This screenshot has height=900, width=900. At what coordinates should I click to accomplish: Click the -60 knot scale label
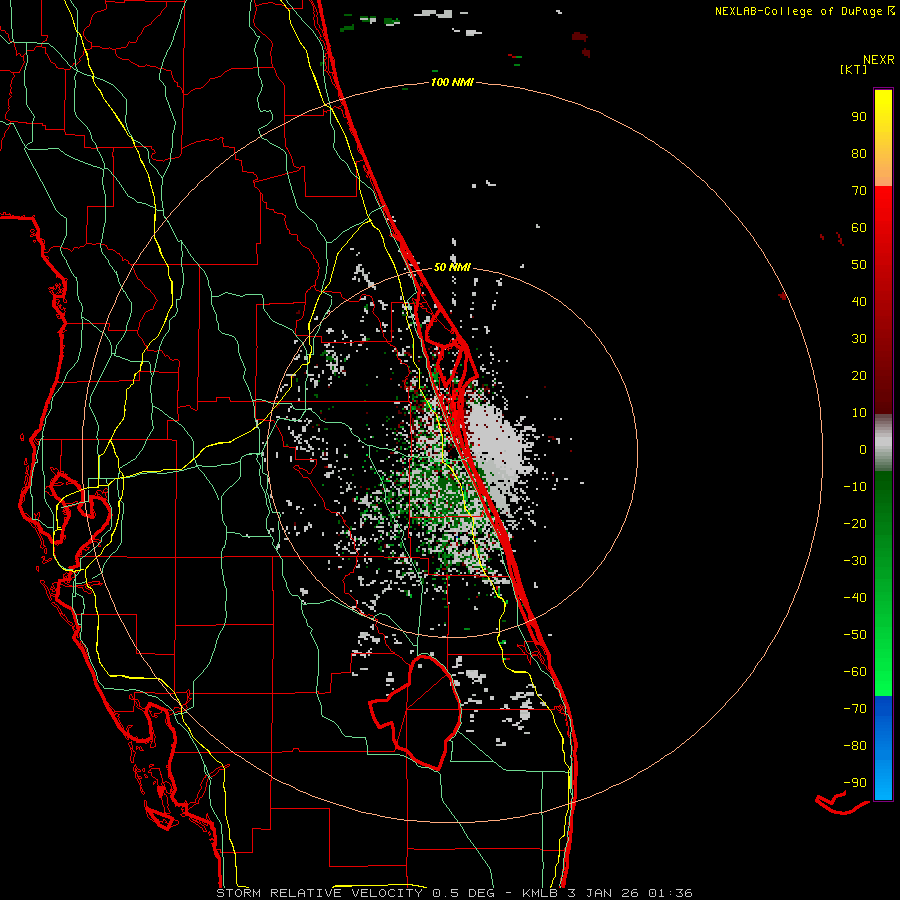855,672
